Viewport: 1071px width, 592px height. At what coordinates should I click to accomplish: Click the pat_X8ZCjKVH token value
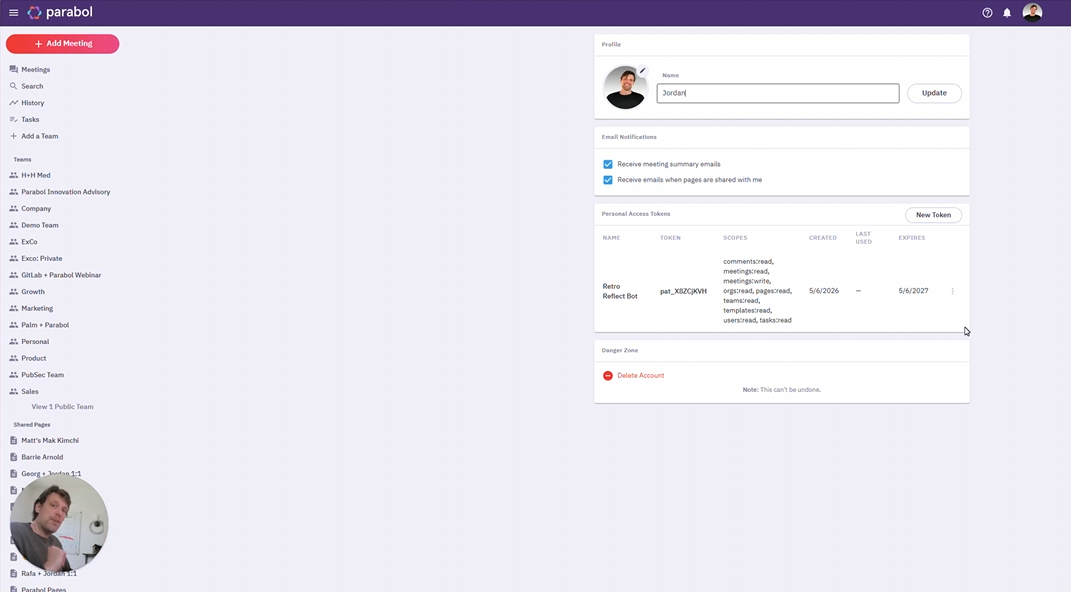[x=683, y=291]
